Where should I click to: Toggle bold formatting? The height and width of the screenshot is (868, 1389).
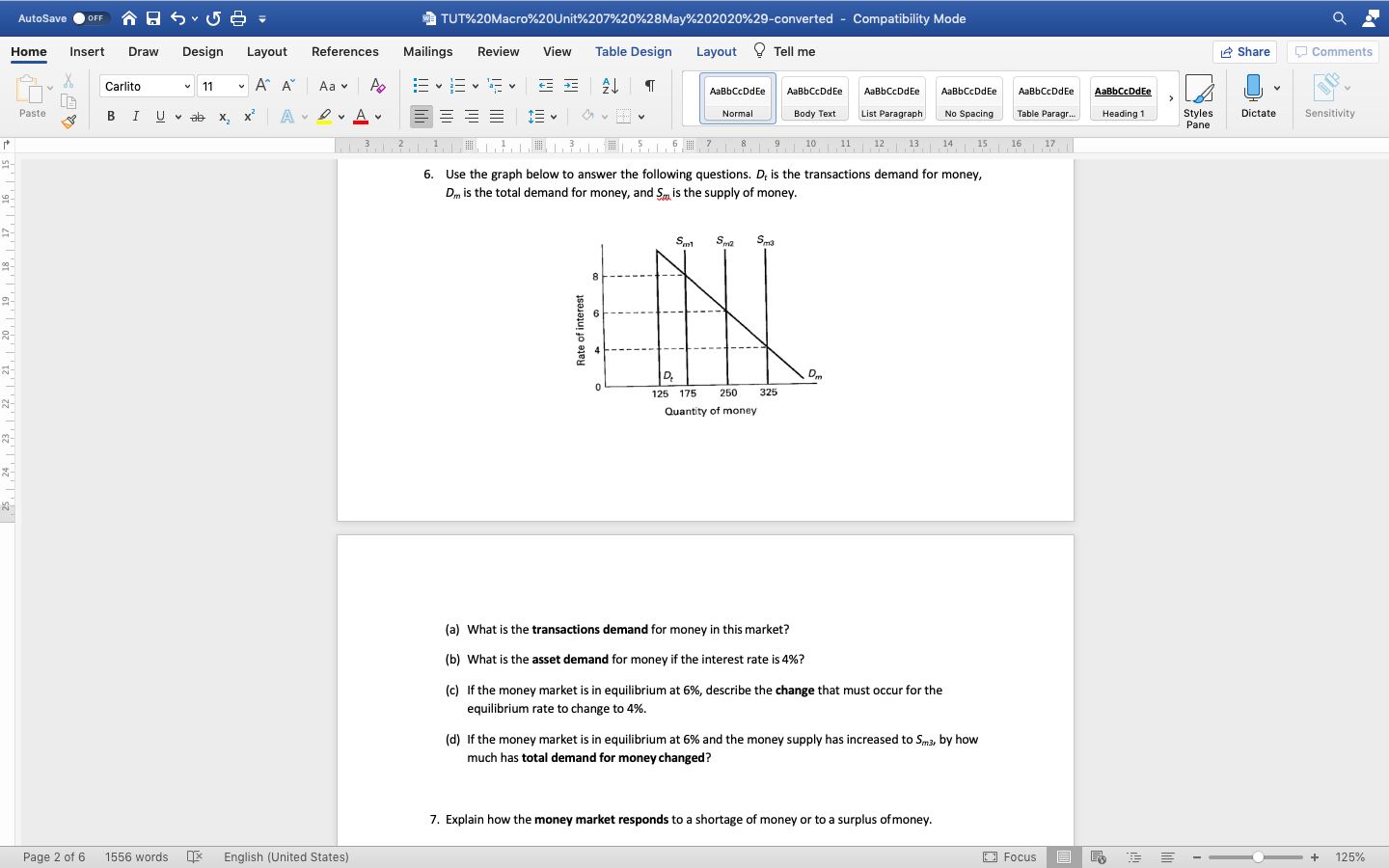pos(111,117)
